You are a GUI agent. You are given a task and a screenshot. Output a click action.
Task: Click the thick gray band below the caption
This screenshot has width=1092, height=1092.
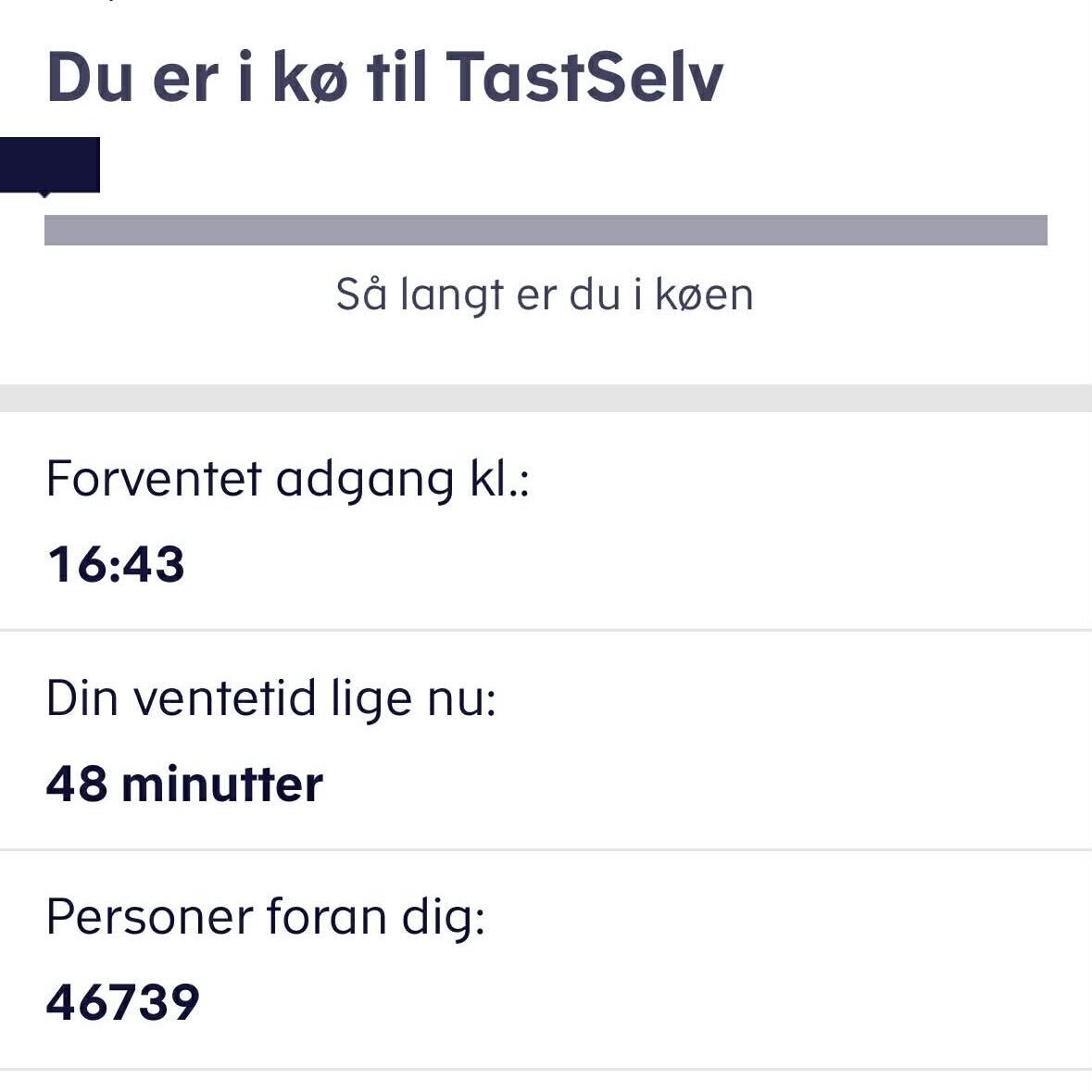pyautogui.click(x=546, y=398)
